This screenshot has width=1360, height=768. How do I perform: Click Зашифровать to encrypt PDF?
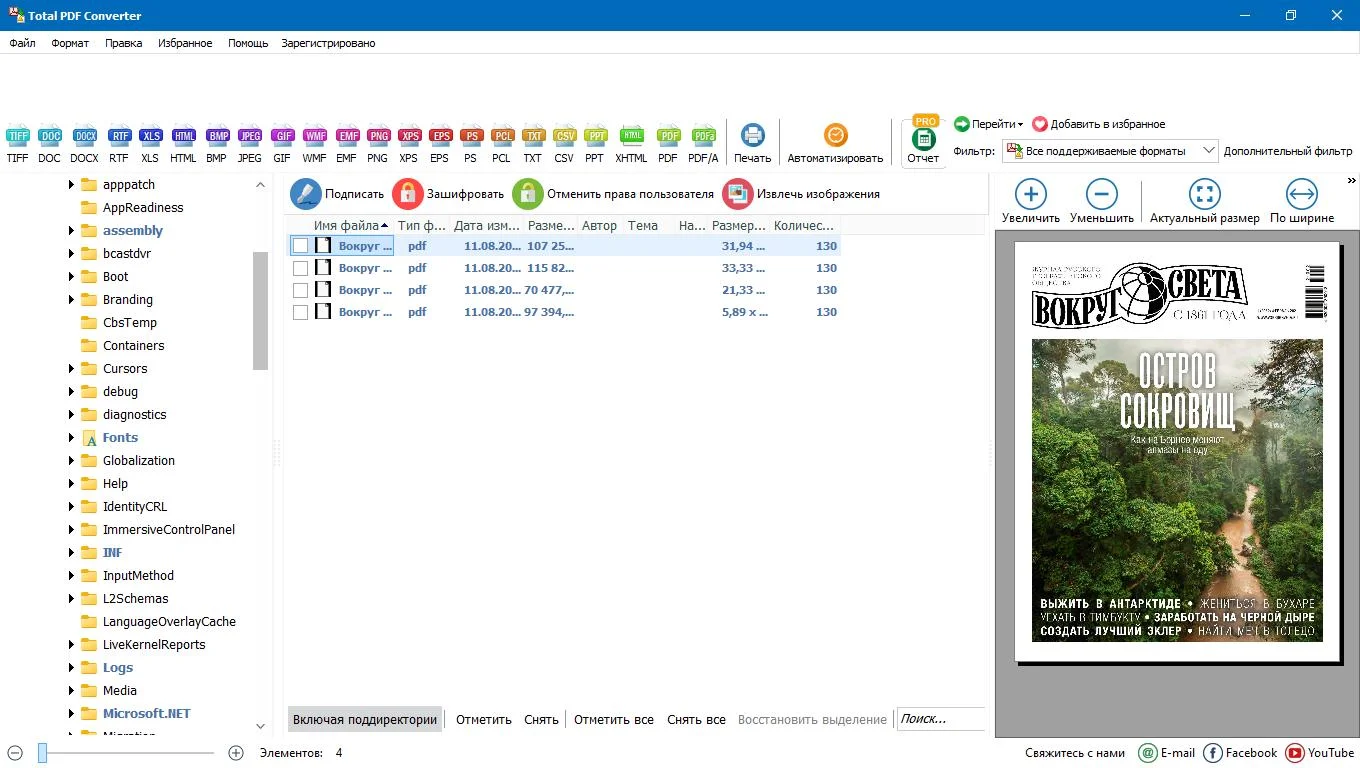pos(449,194)
